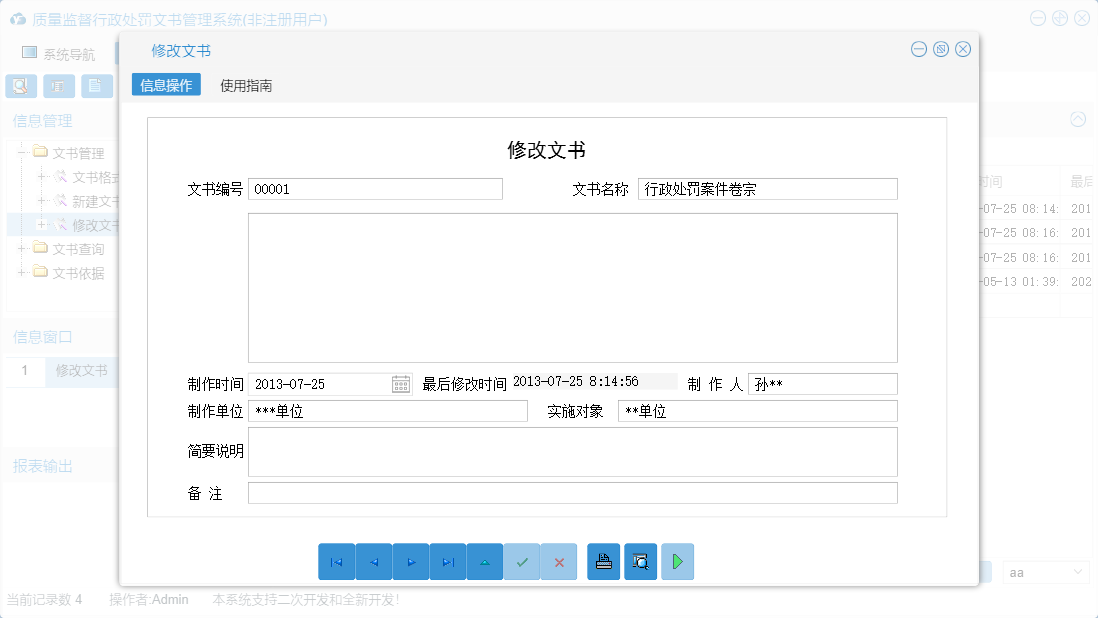Go to the previous record
1098x618 pixels.
click(x=374, y=561)
